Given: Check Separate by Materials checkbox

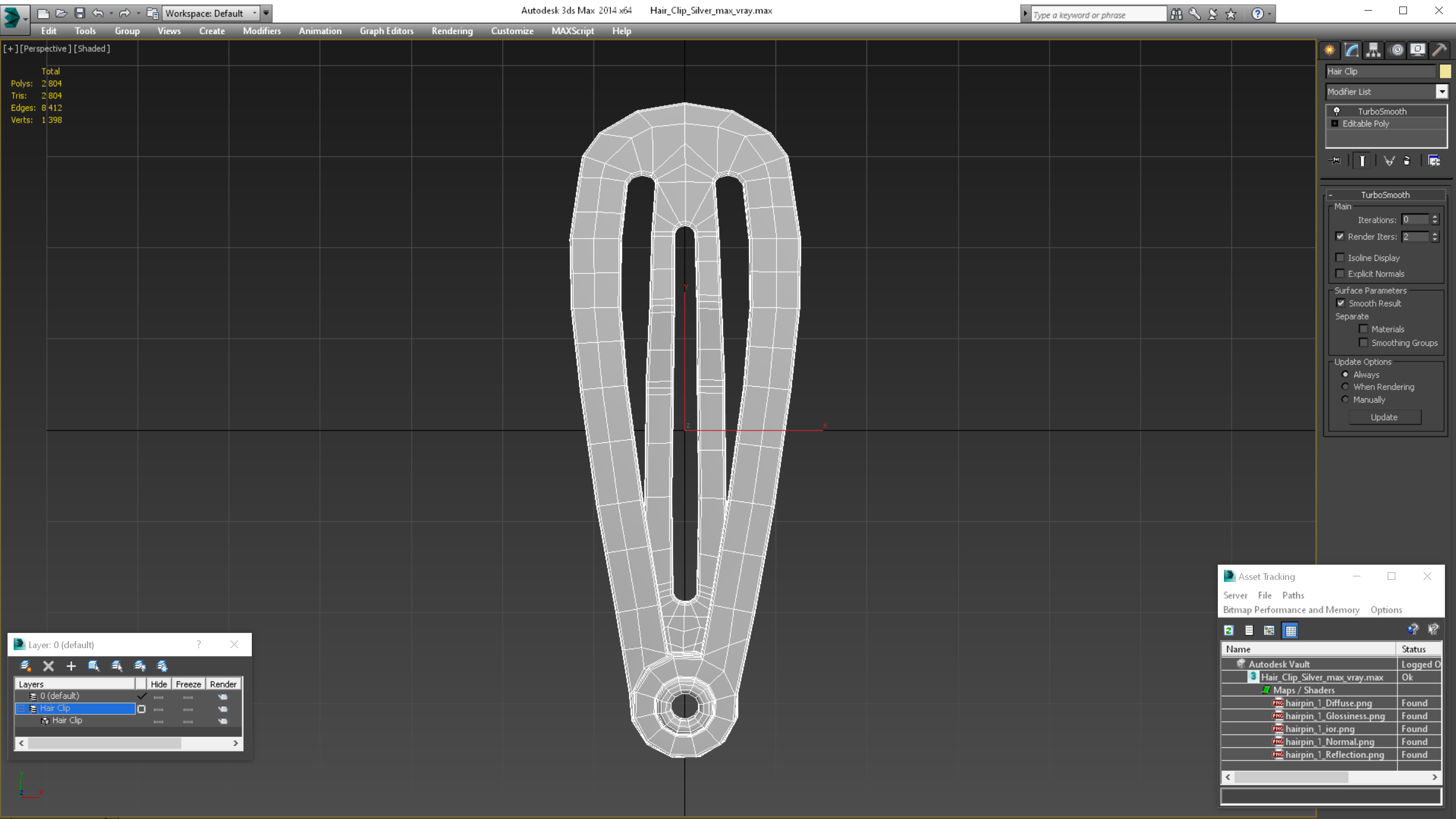Looking at the screenshot, I should coord(1363,329).
